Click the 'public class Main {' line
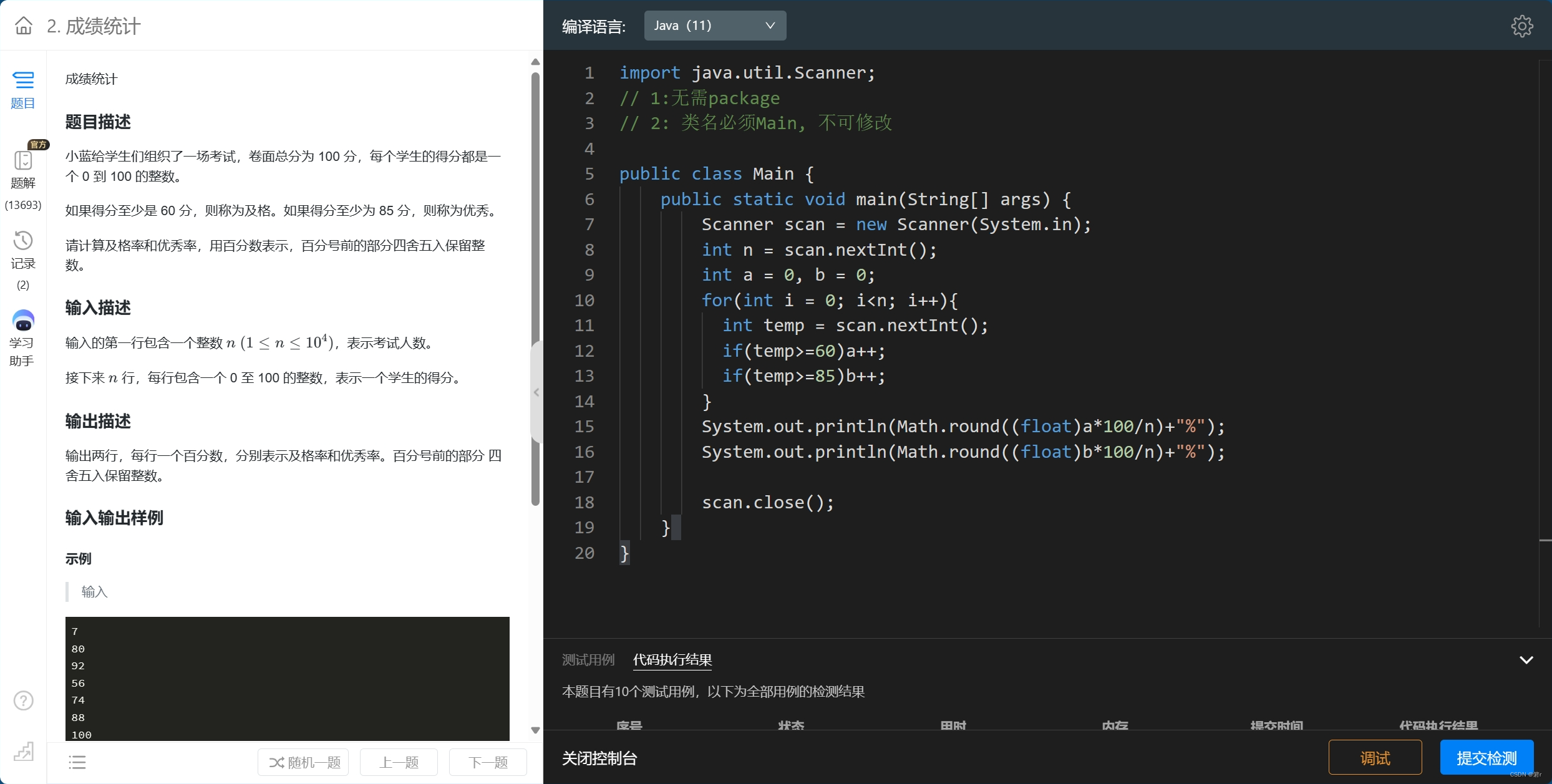This screenshot has width=1552, height=784. coord(717,174)
